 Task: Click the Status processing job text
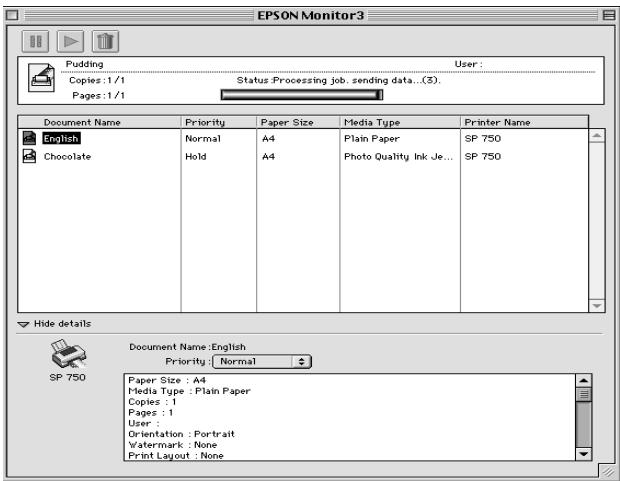click(338, 80)
